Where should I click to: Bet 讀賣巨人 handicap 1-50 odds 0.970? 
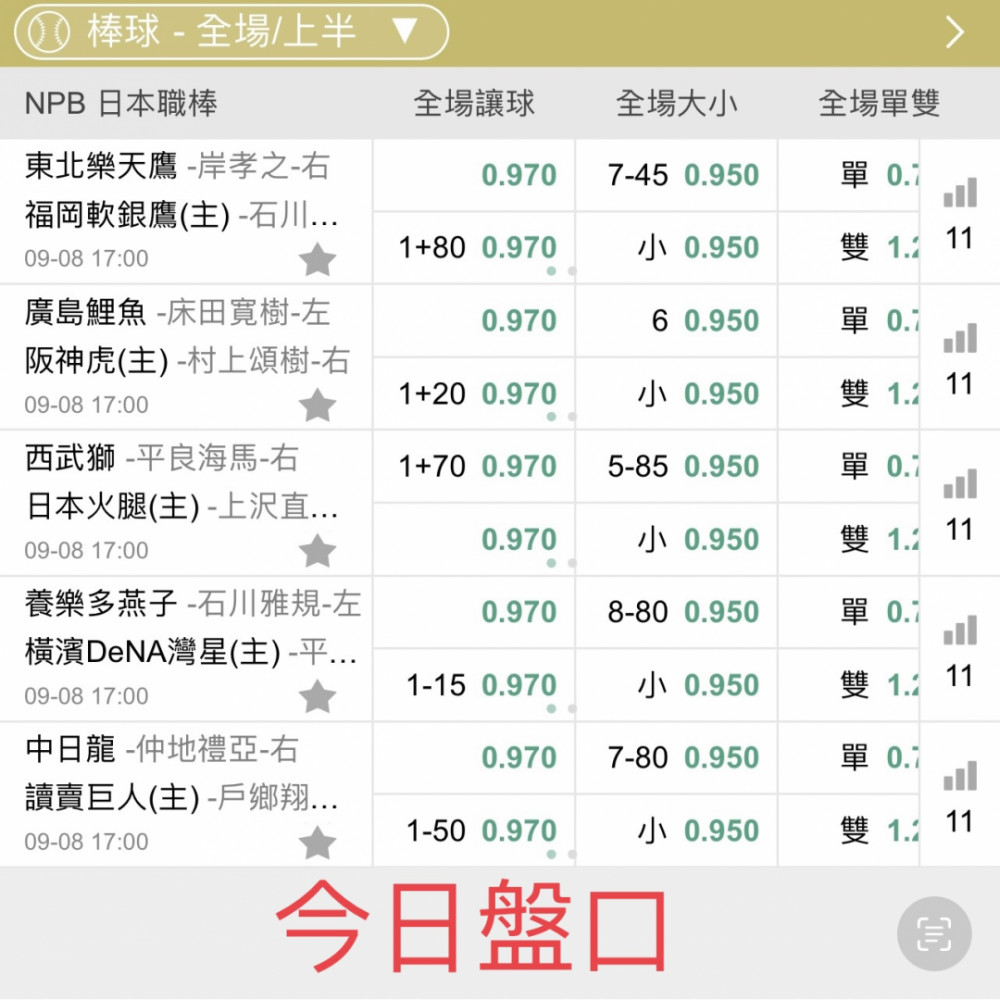pyautogui.click(x=474, y=830)
